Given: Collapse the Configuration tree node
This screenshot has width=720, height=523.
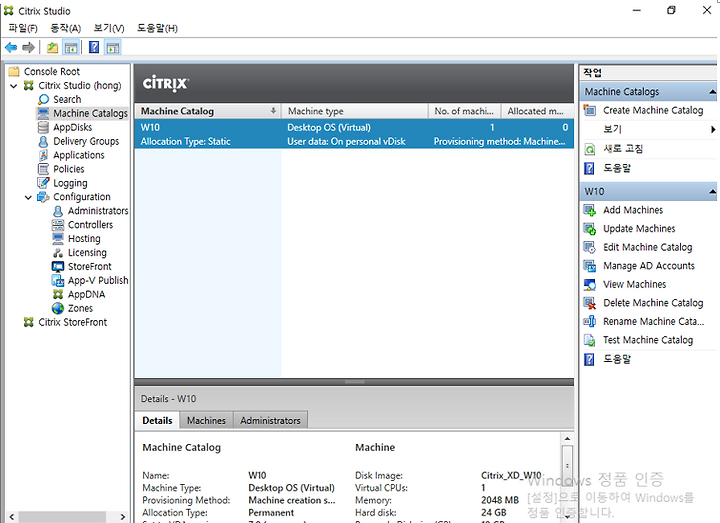Looking at the screenshot, I should (28, 197).
